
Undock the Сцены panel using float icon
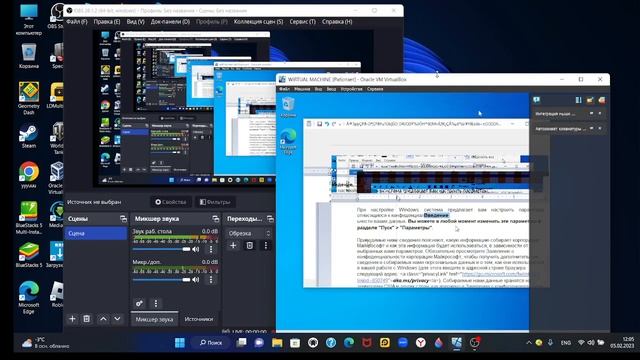(123, 219)
